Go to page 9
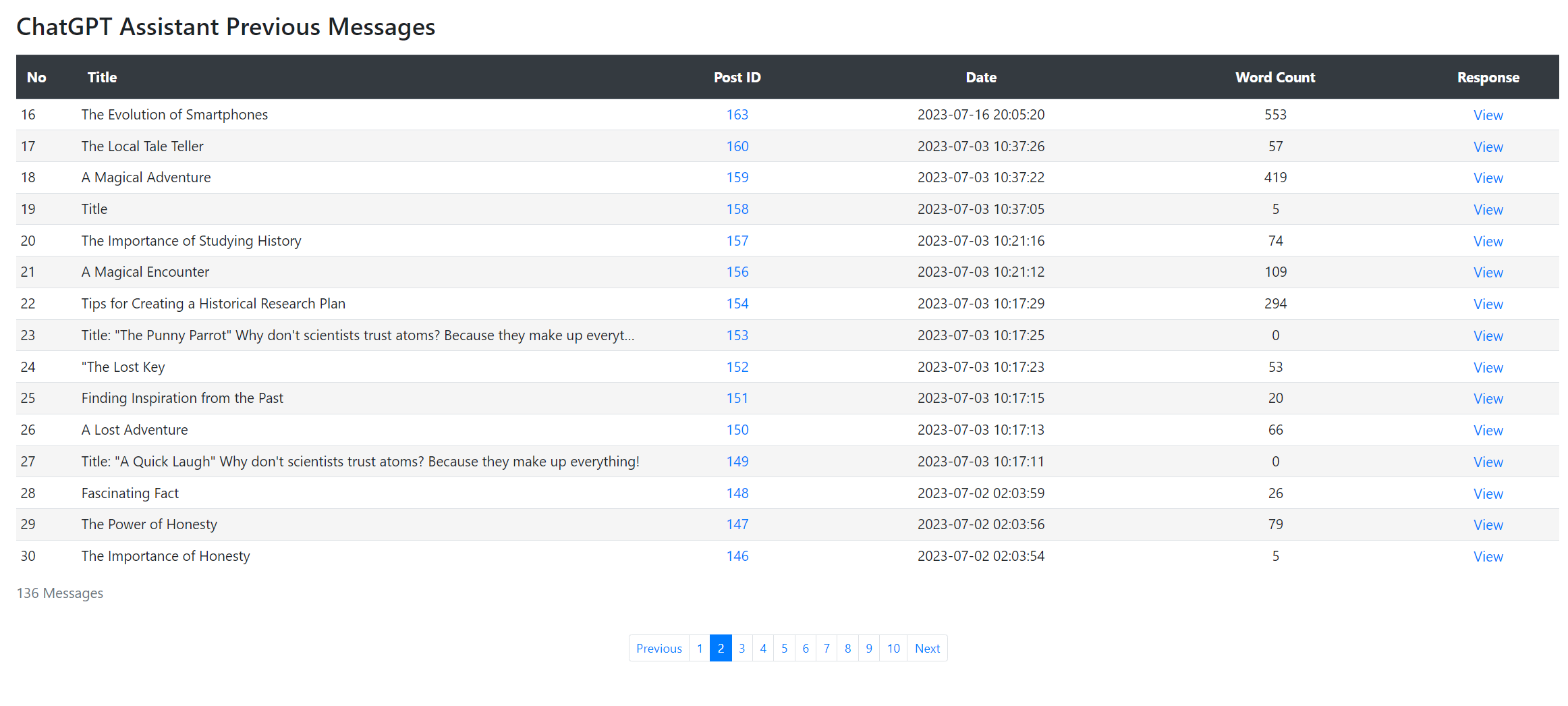Viewport: 1568px width, 706px height. pos(869,649)
